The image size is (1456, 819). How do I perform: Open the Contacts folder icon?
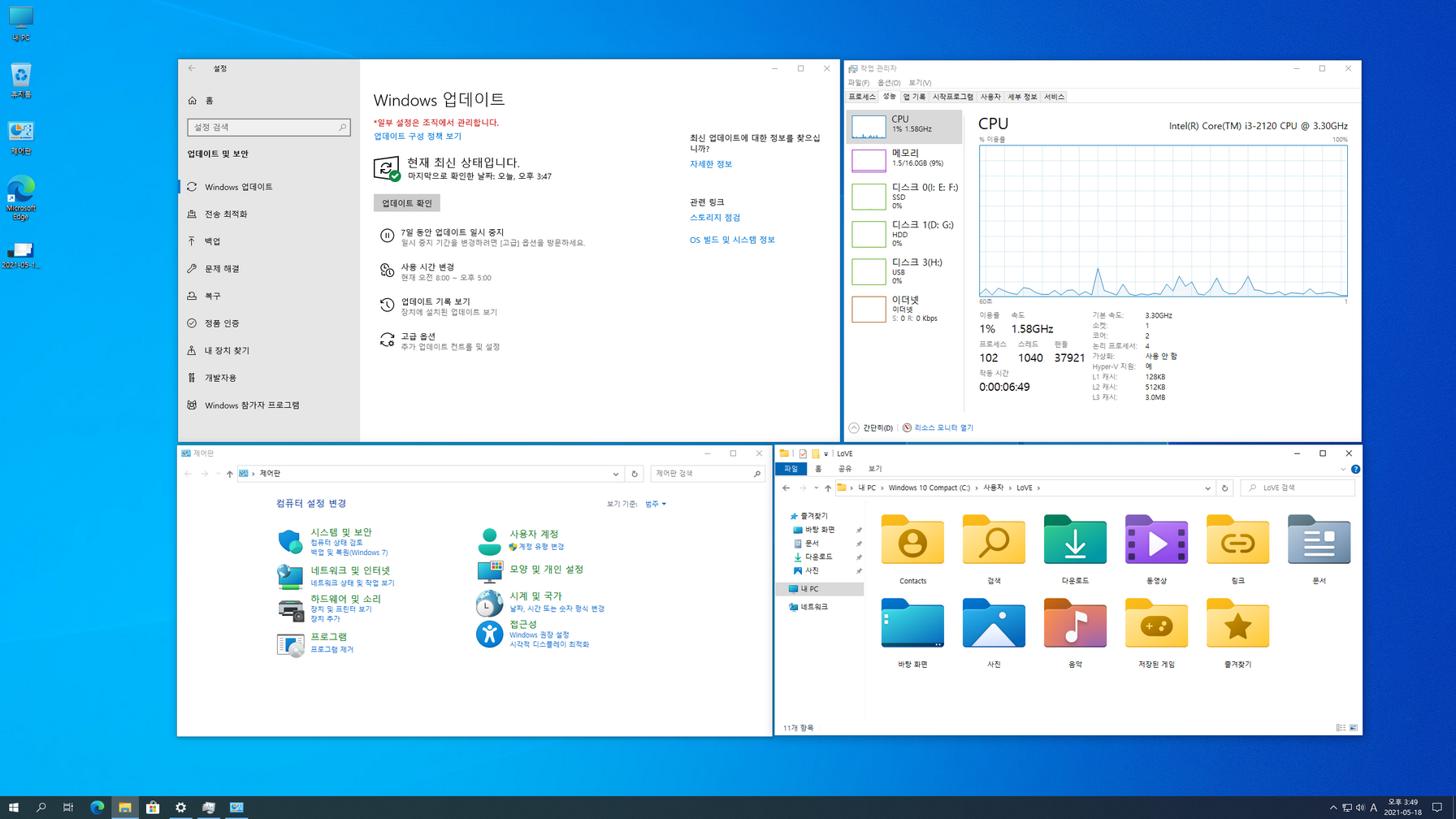912,539
